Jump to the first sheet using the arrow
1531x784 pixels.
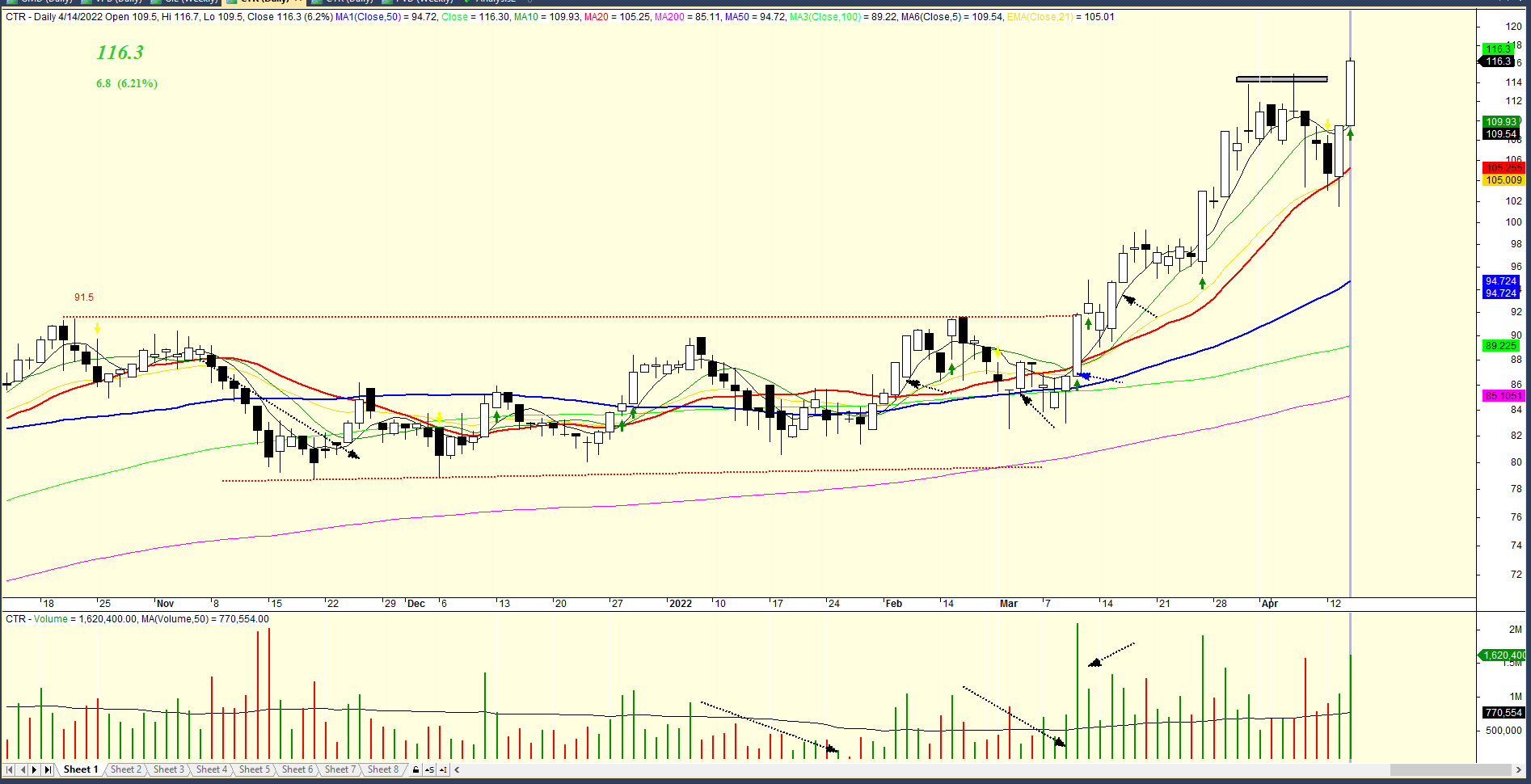[10, 770]
